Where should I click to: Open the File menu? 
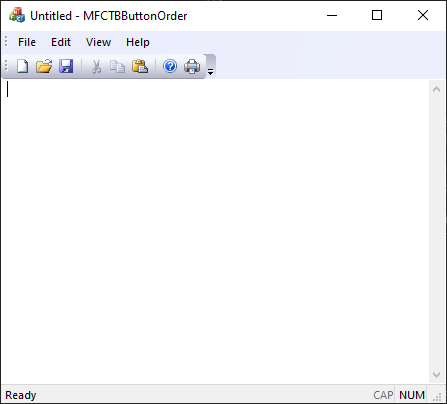click(x=27, y=42)
